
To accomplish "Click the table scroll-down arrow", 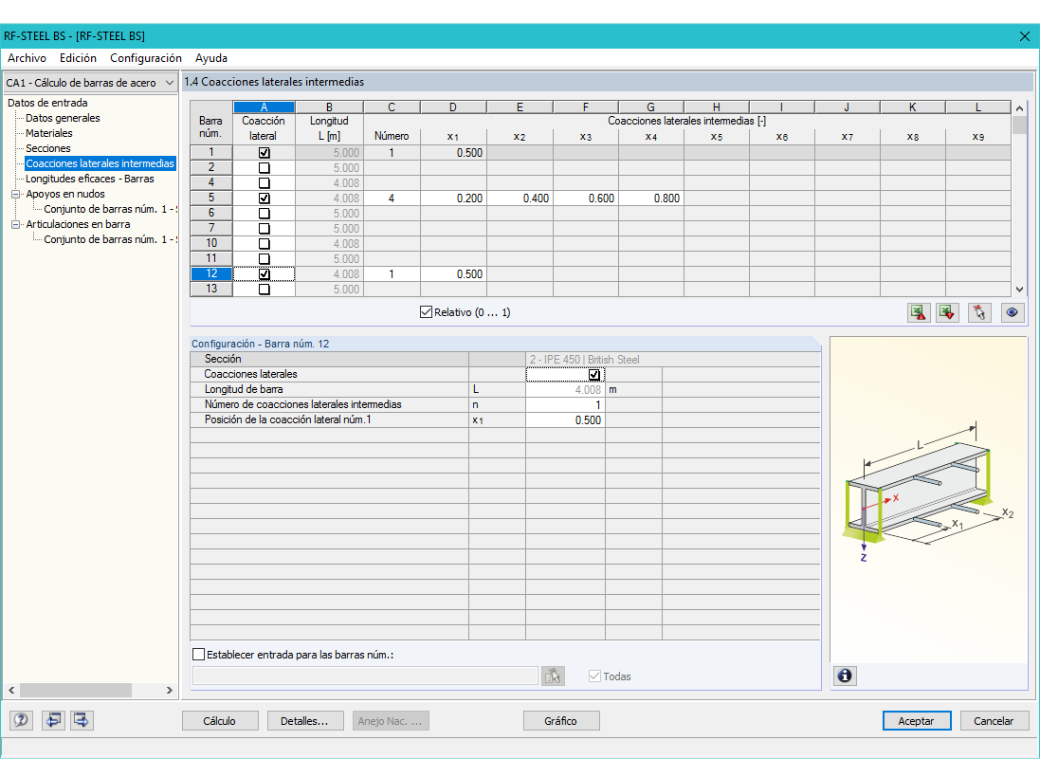I will coord(1019,289).
